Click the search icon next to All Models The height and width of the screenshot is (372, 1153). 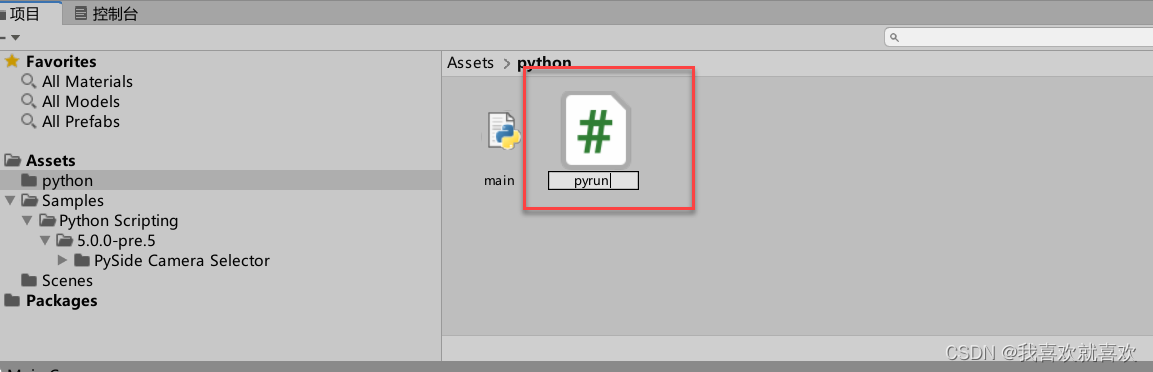pyautogui.click(x=29, y=101)
